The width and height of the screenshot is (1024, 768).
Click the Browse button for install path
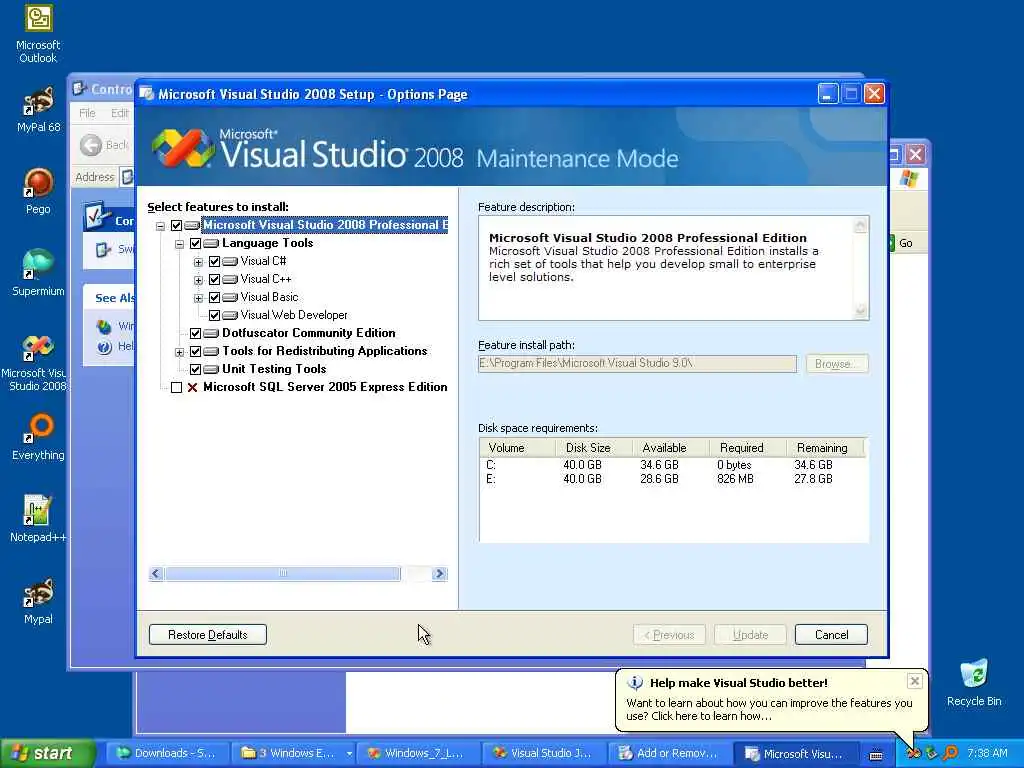pyautogui.click(x=837, y=364)
